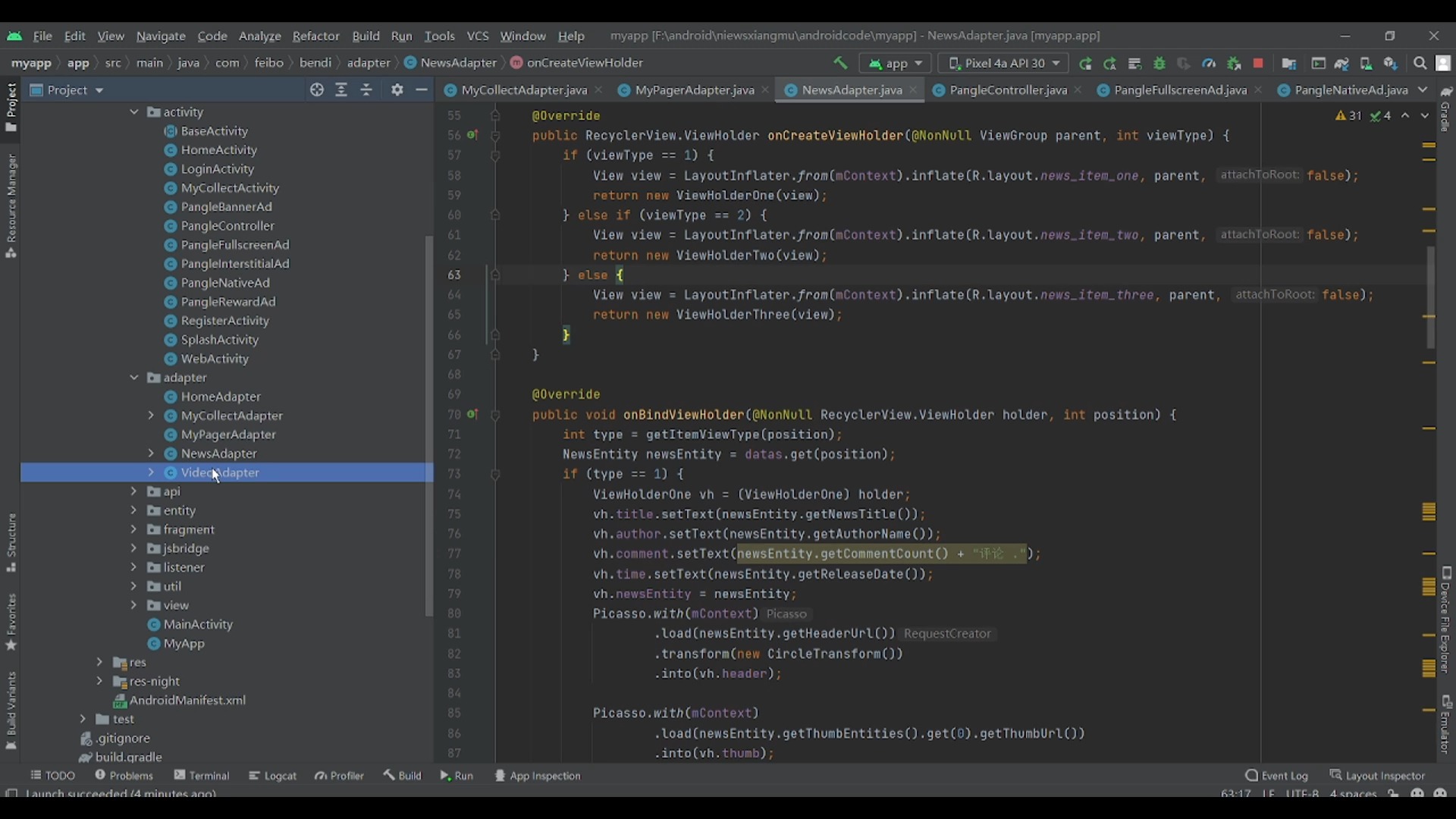Collapse the activity folder
This screenshot has height=819, width=1456.
point(134,112)
